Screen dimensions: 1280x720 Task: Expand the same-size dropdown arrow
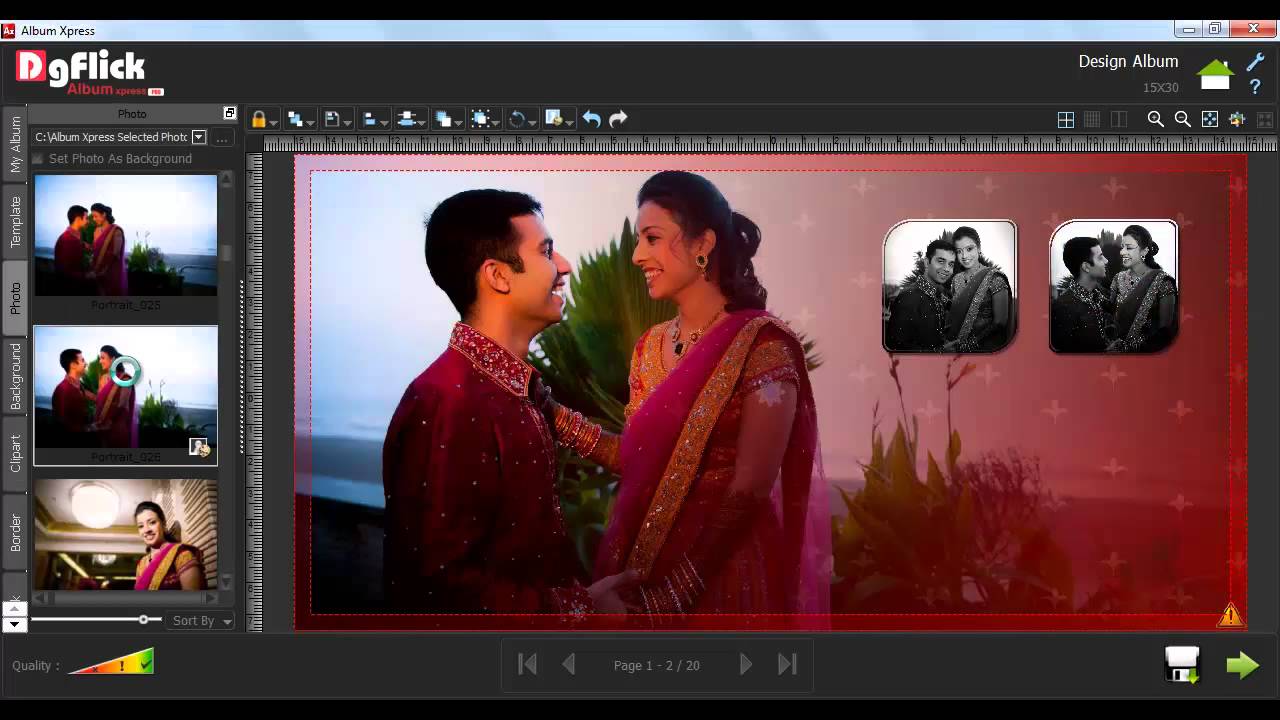[x=458, y=122]
